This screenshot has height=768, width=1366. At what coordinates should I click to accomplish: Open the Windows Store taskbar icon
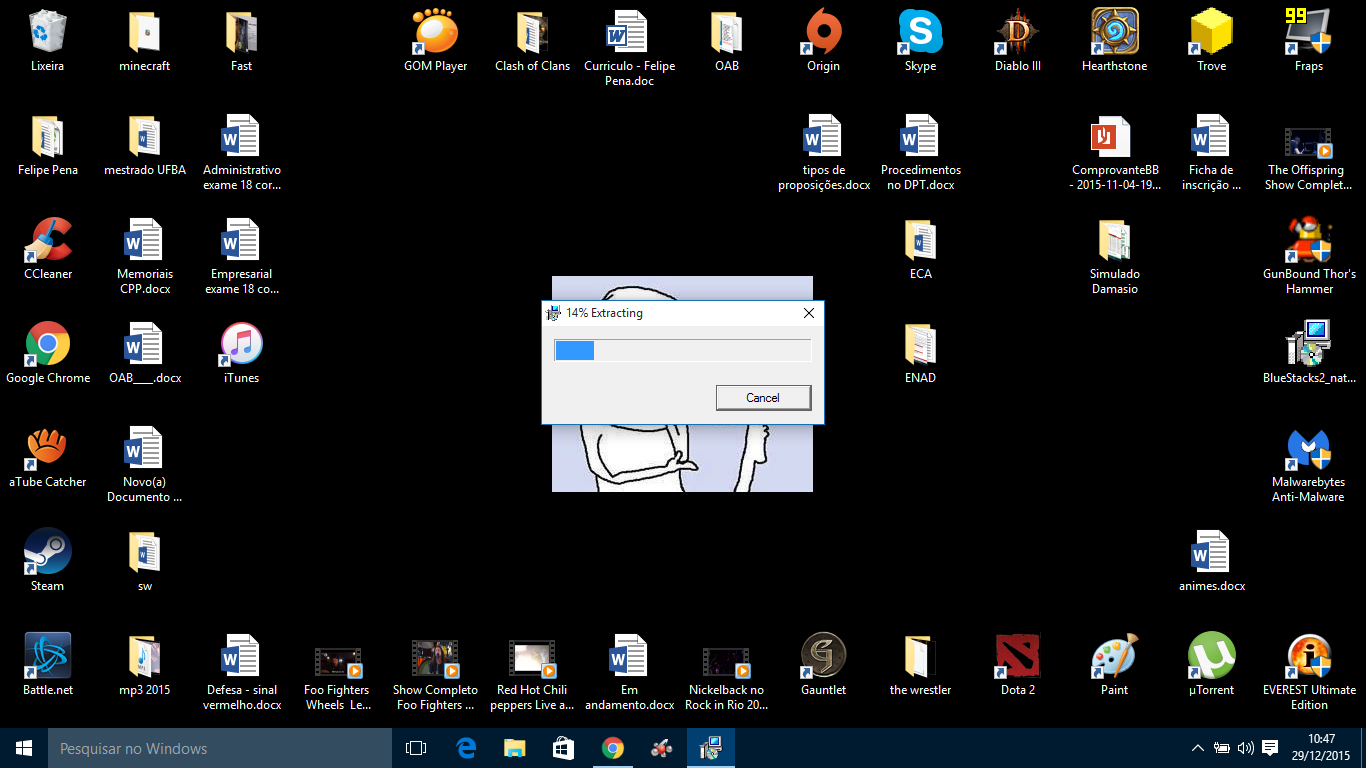[x=563, y=748]
